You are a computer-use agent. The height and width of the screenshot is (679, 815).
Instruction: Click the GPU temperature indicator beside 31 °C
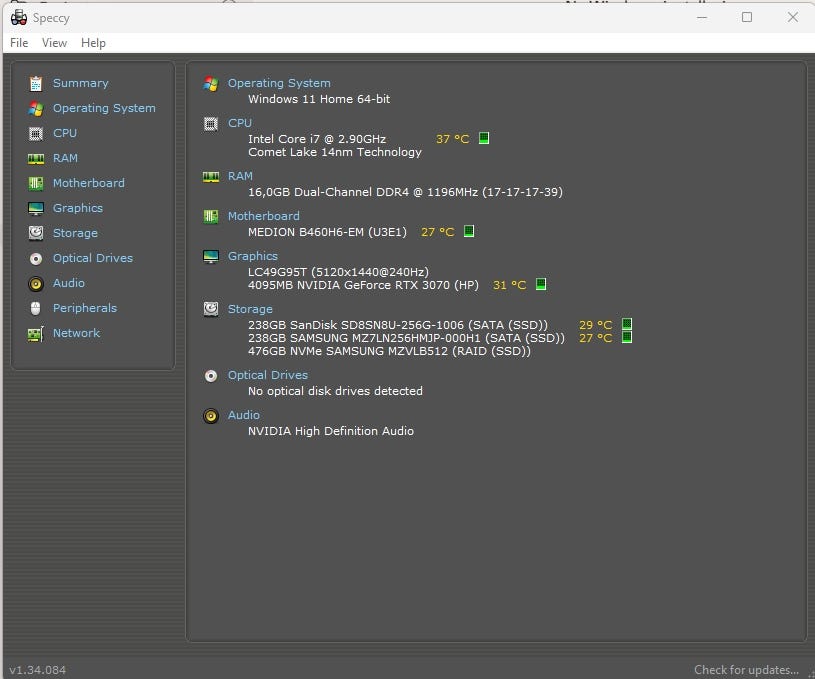pyautogui.click(x=541, y=284)
